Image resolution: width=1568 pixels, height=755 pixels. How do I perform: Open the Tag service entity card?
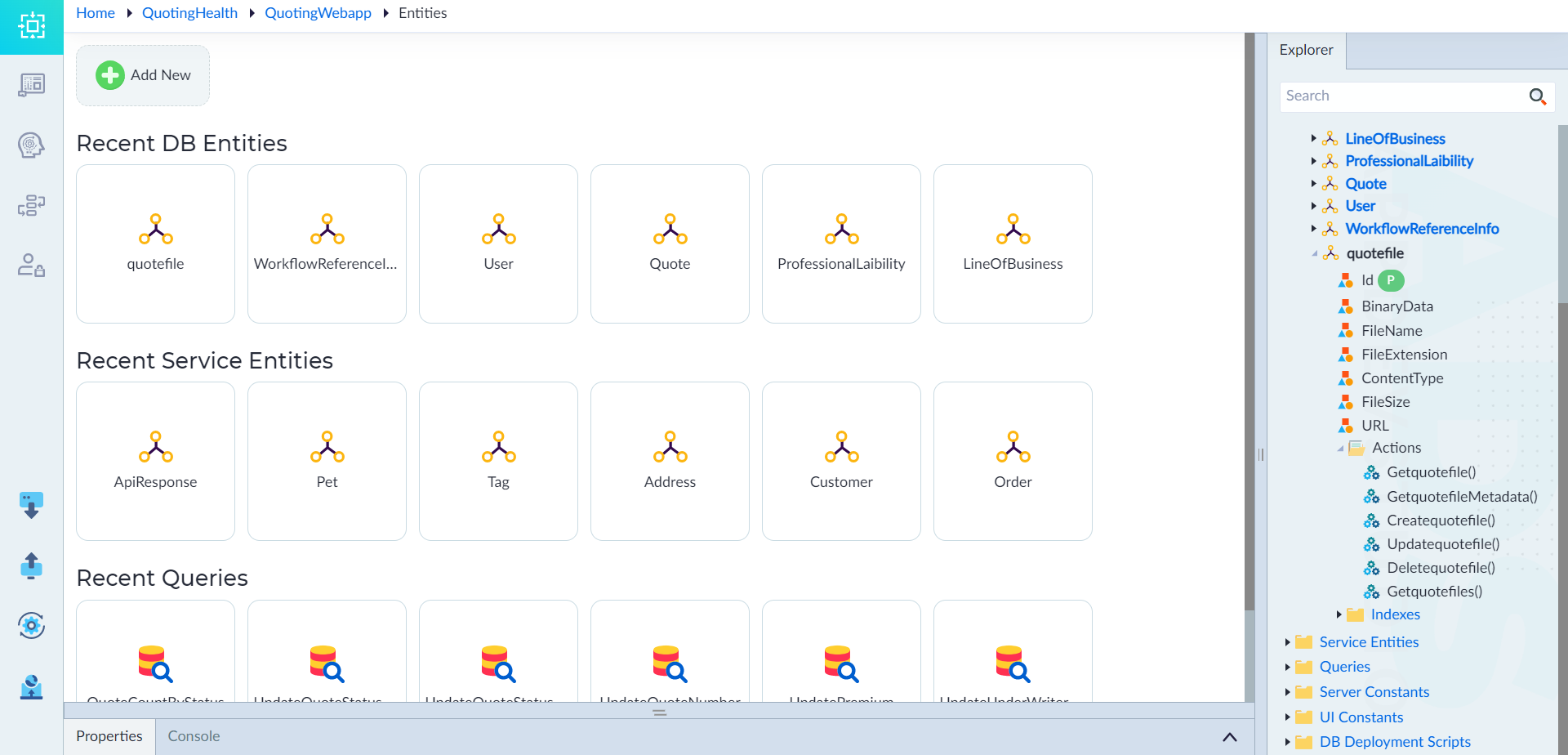click(x=498, y=461)
